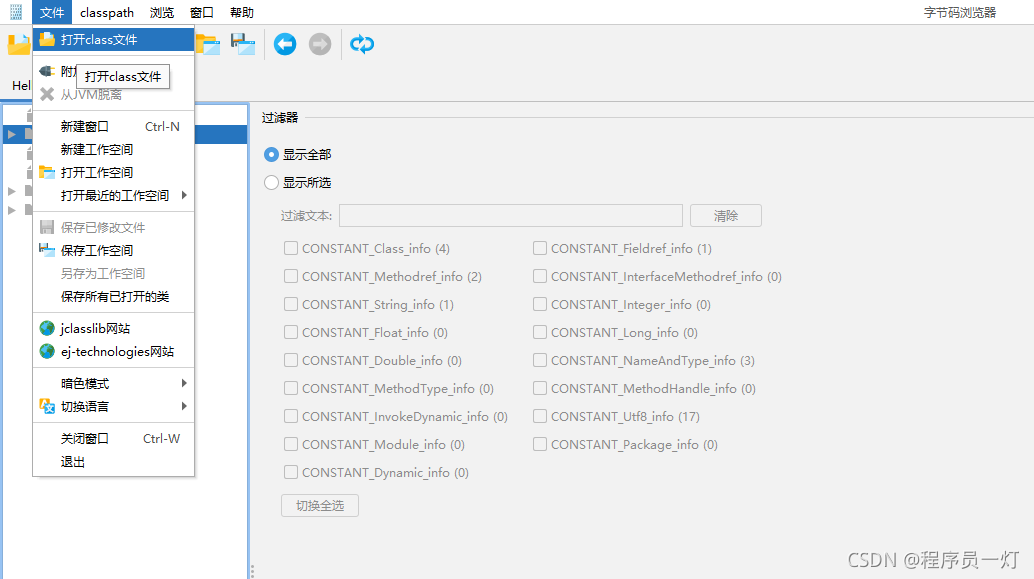Screen dimensions: 1034x579
Task: Click the 过滤文本 input field
Action: coord(511,216)
